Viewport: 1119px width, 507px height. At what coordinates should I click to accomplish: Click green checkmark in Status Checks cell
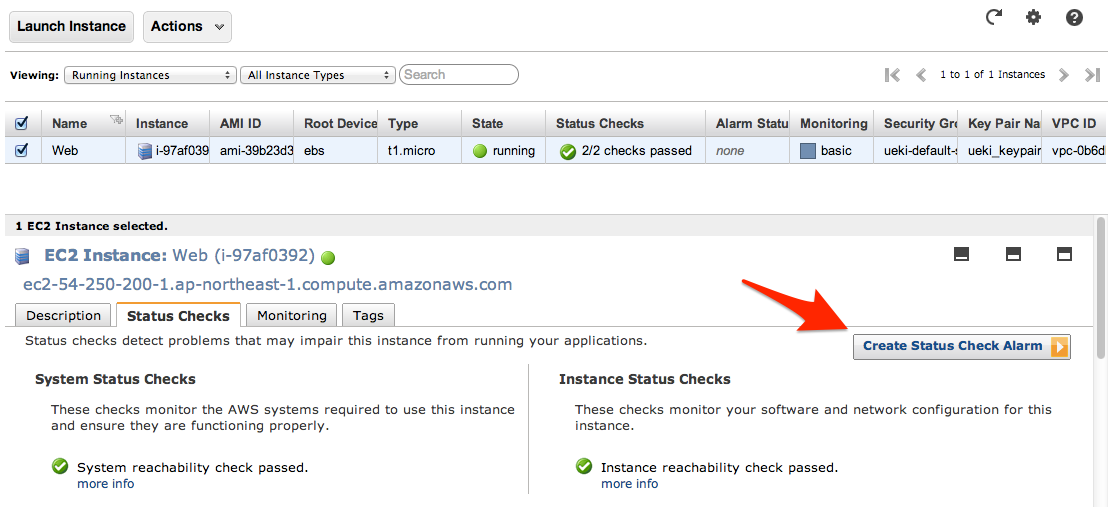(568, 151)
